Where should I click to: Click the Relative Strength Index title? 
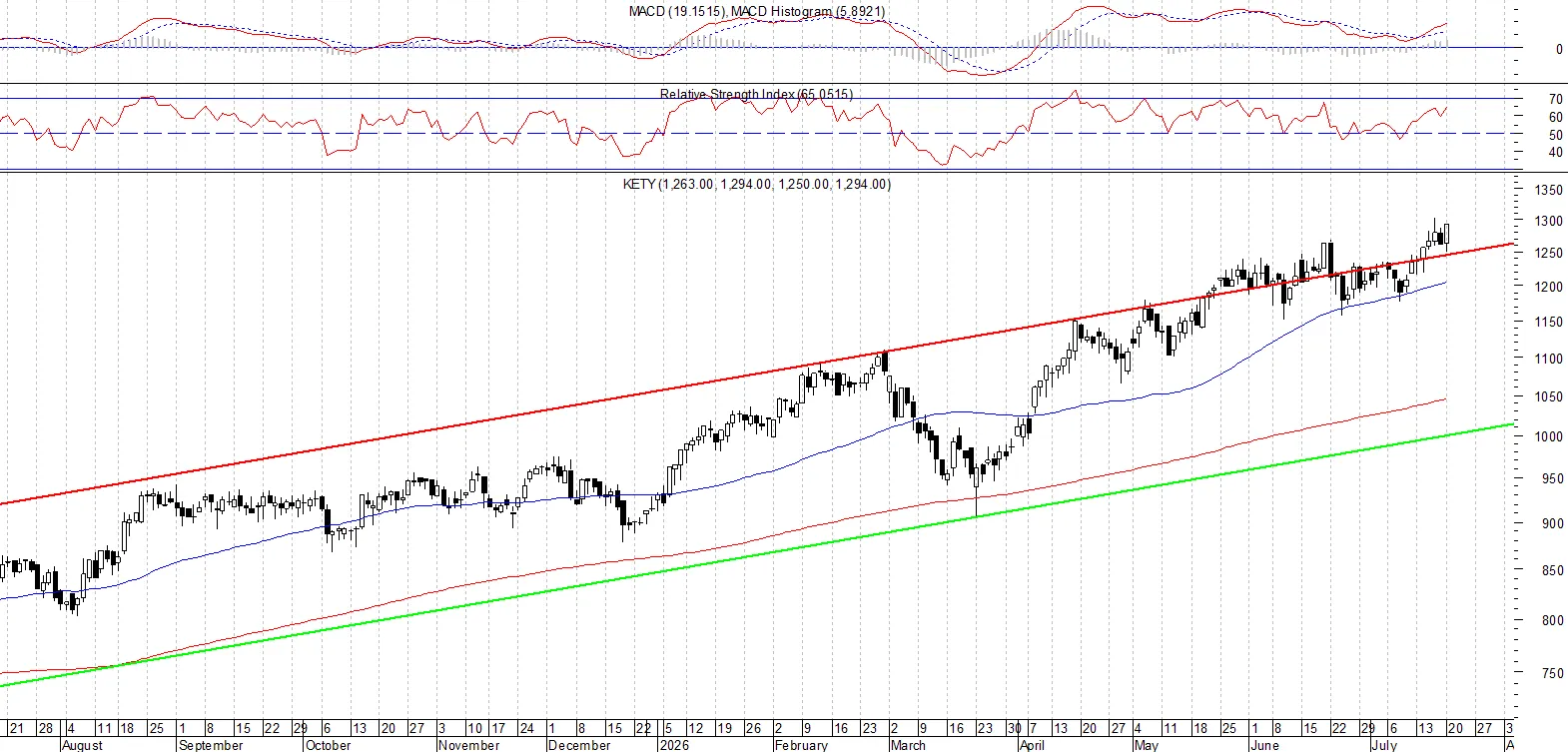click(756, 94)
